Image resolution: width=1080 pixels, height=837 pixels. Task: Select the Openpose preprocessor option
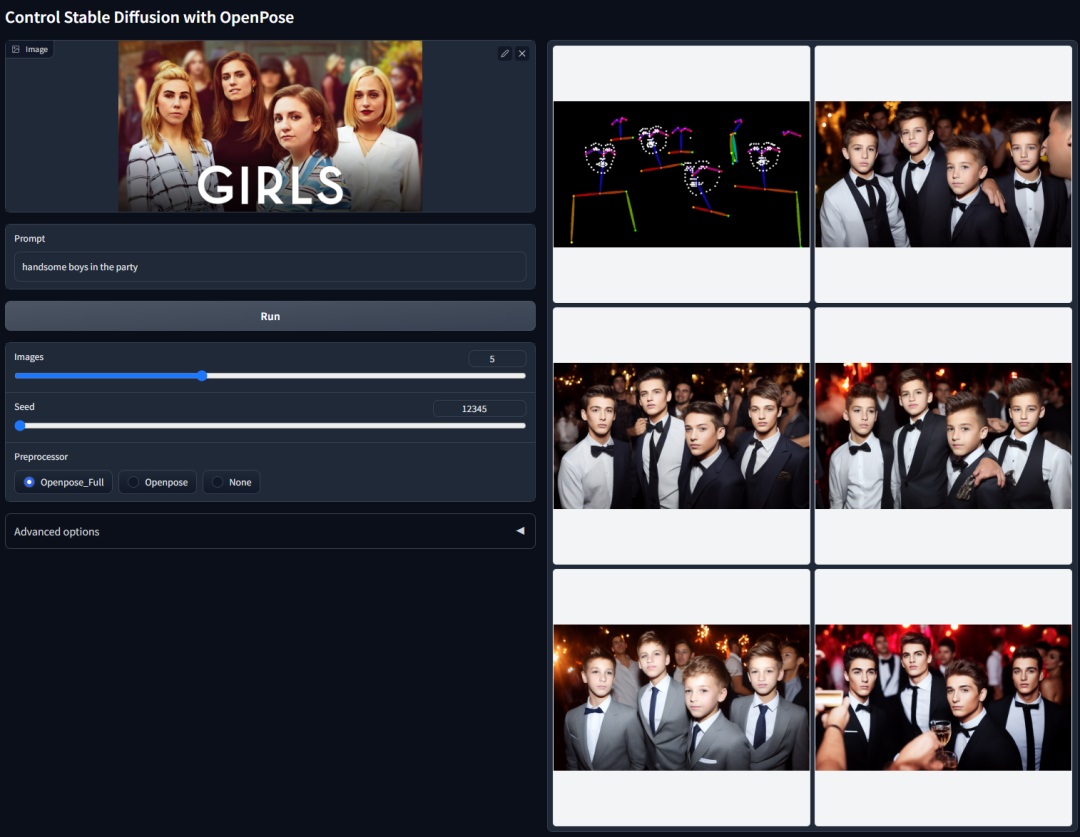pyautogui.click(x=158, y=482)
